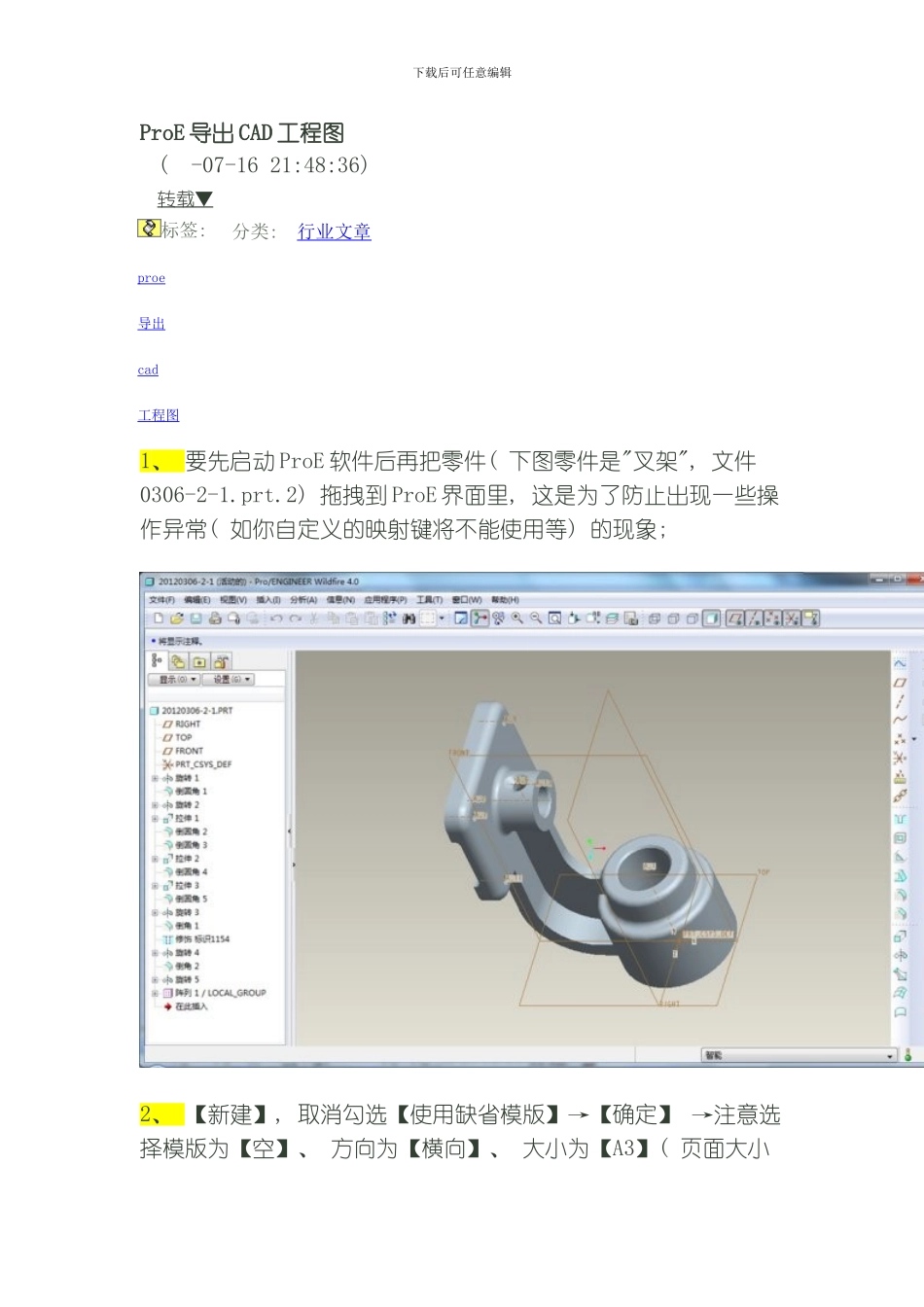Click the Folder Browser tab icon

point(179,661)
